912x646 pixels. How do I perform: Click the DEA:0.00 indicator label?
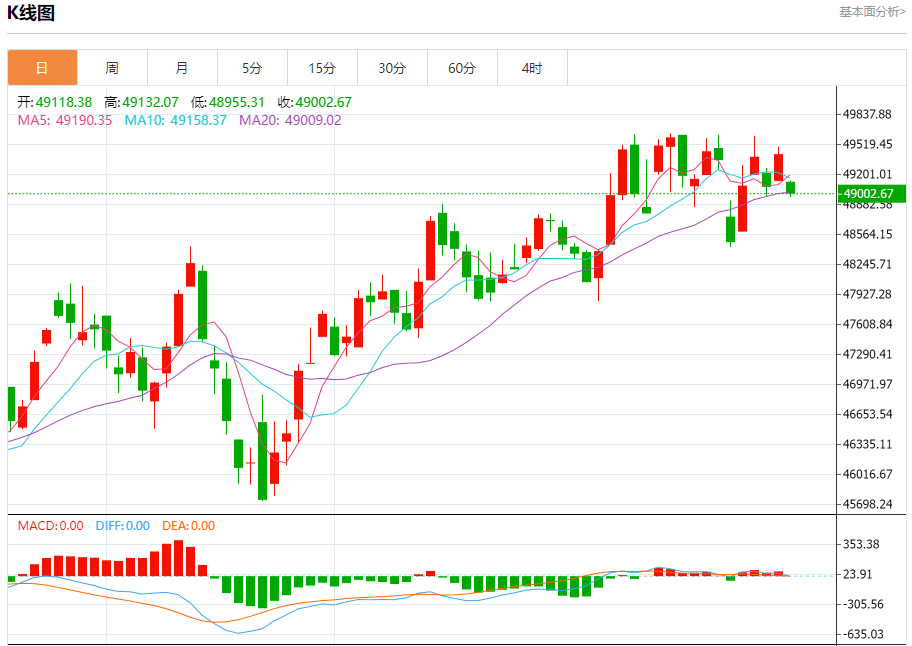pyautogui.click(x=188, y=526)
